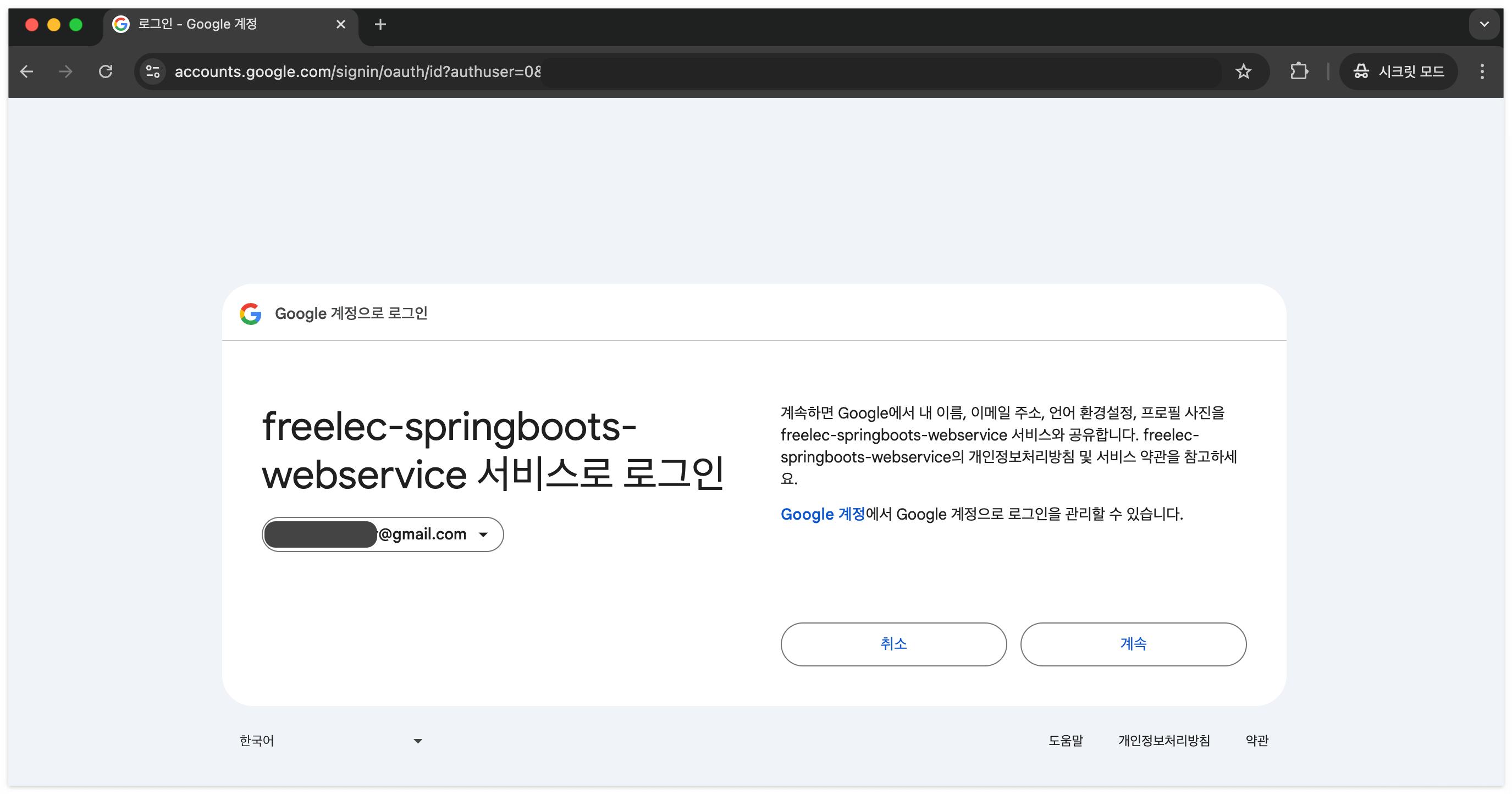Open Chrome three-dot menu
Viewport: 1512px width, 794px height.
[1482, 71]
